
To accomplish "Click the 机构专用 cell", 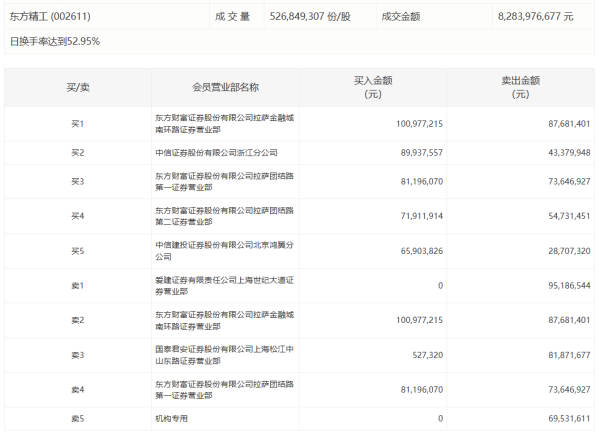I will click(x=171, y=419).
